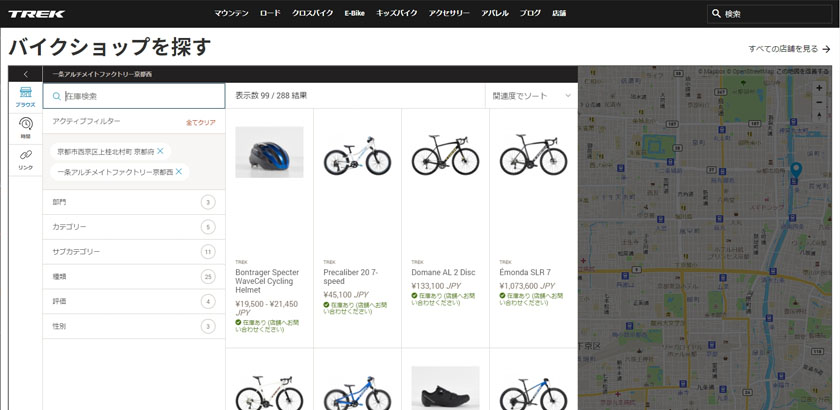
Task: Click arrow next to すべての店舗を見る
Action: tap(827, 49)
